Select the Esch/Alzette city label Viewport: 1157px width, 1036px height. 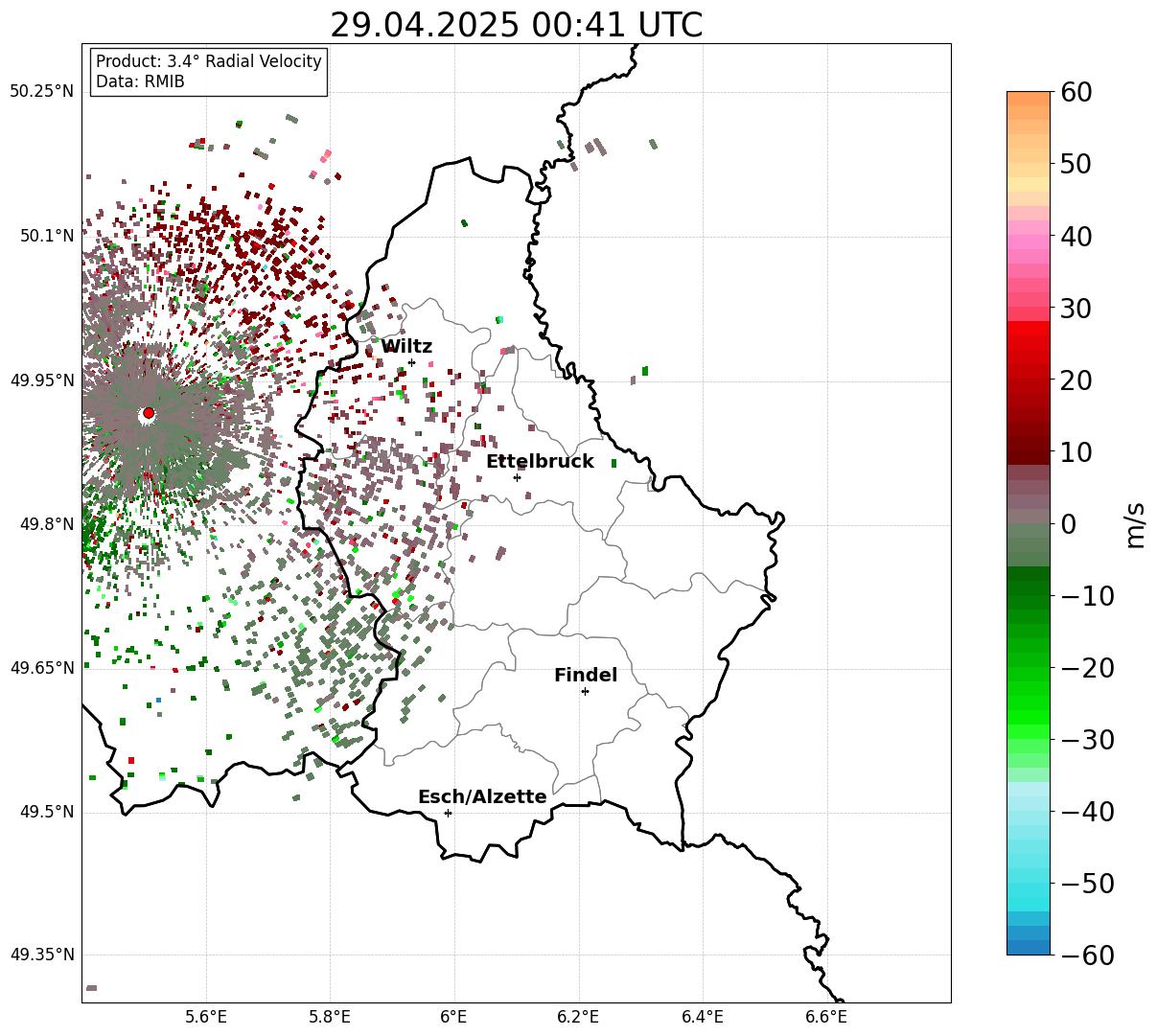[x=482, y=797]
